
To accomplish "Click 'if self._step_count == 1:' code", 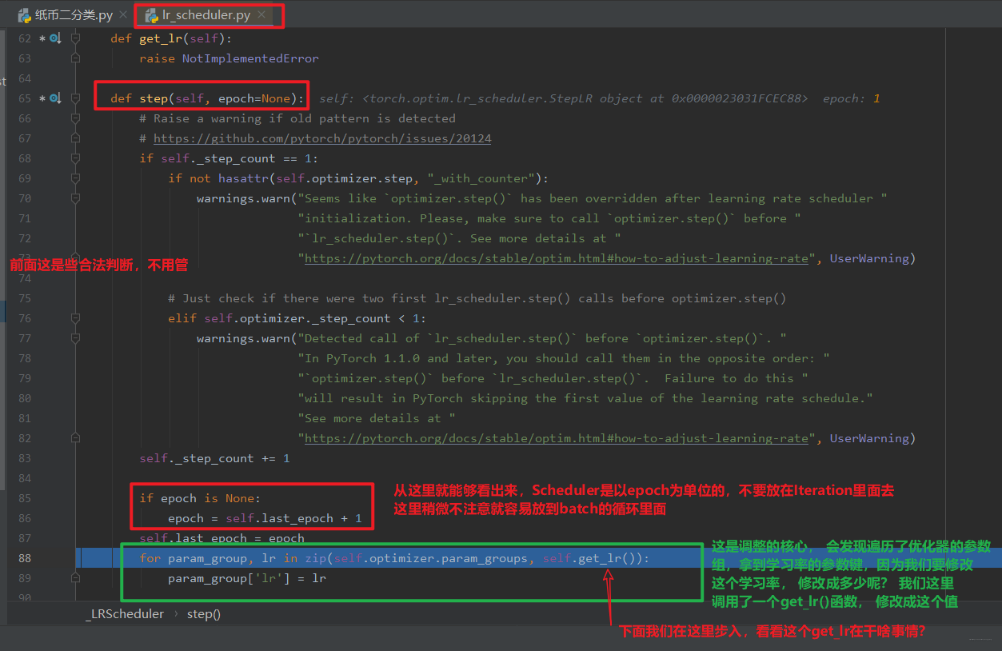I will click(x=228, y=158).
